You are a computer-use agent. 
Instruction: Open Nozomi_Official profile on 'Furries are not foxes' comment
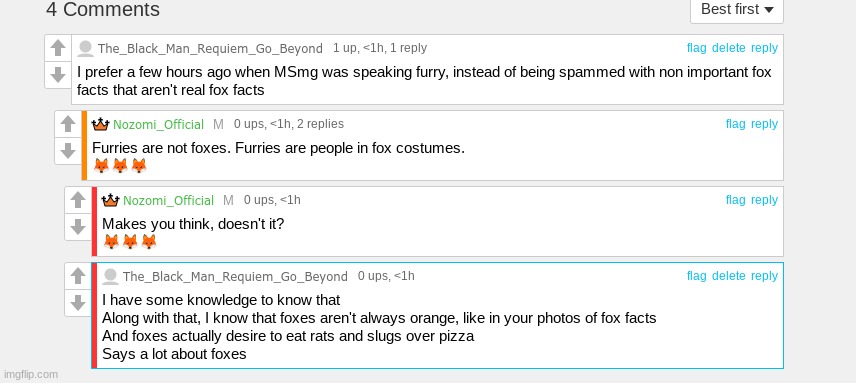coord(158,124)
